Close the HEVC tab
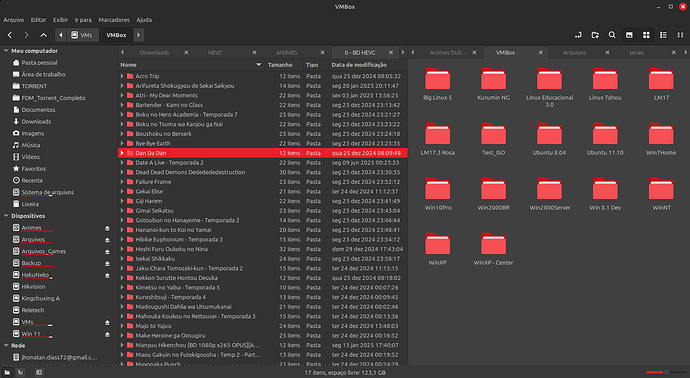 (254, 52)
